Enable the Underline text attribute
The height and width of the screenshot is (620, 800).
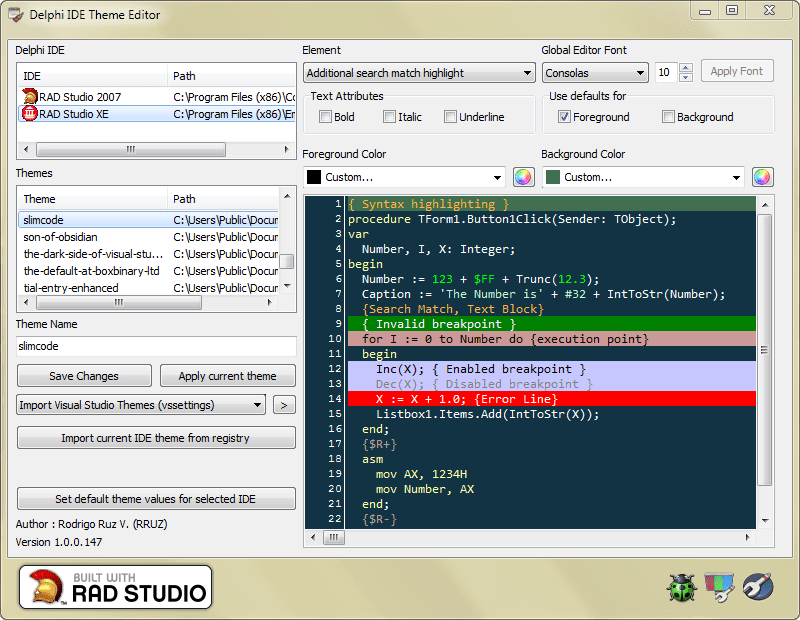click(450, 117)
